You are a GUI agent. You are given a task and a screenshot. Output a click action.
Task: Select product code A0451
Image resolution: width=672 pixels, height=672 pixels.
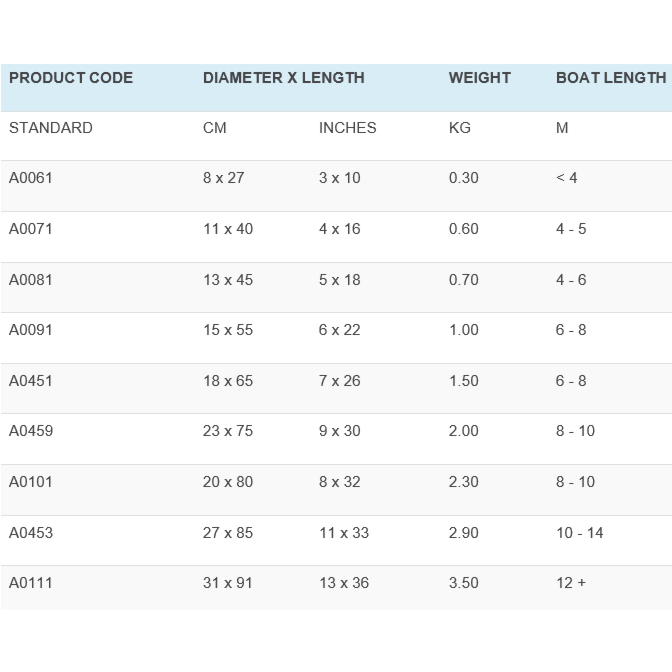31,381
